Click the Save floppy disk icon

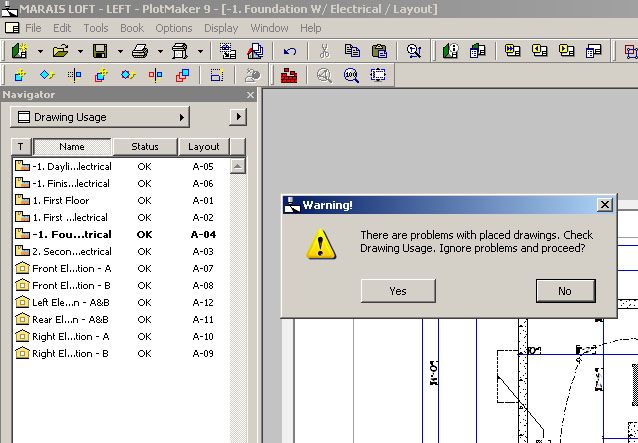[100, 51]
